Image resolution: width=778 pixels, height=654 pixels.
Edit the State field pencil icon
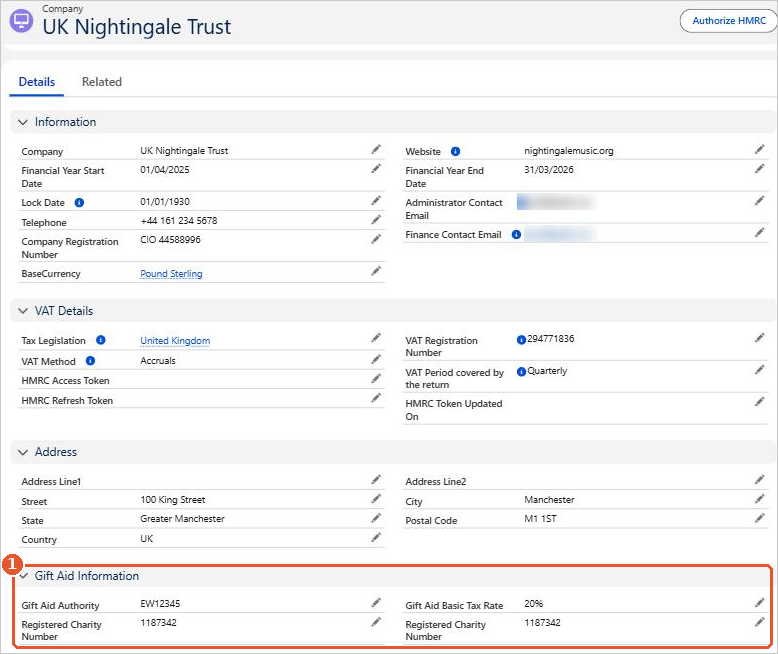[376, 518]
